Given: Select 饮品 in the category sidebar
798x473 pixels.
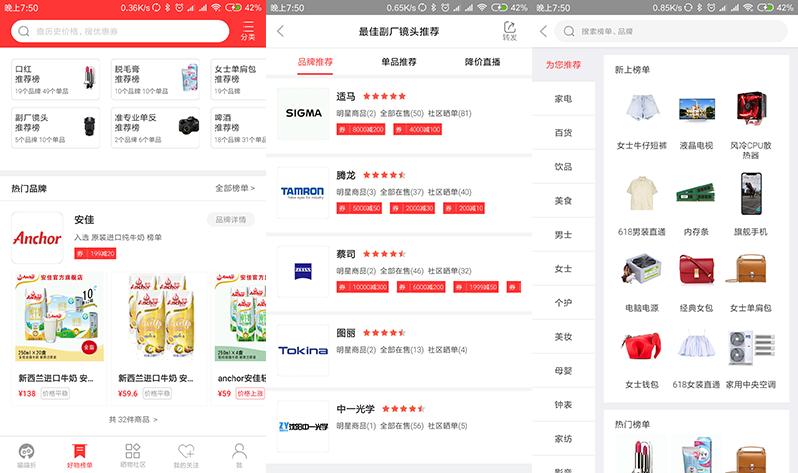Looking at the screenshot, I should tap(563, 166).
